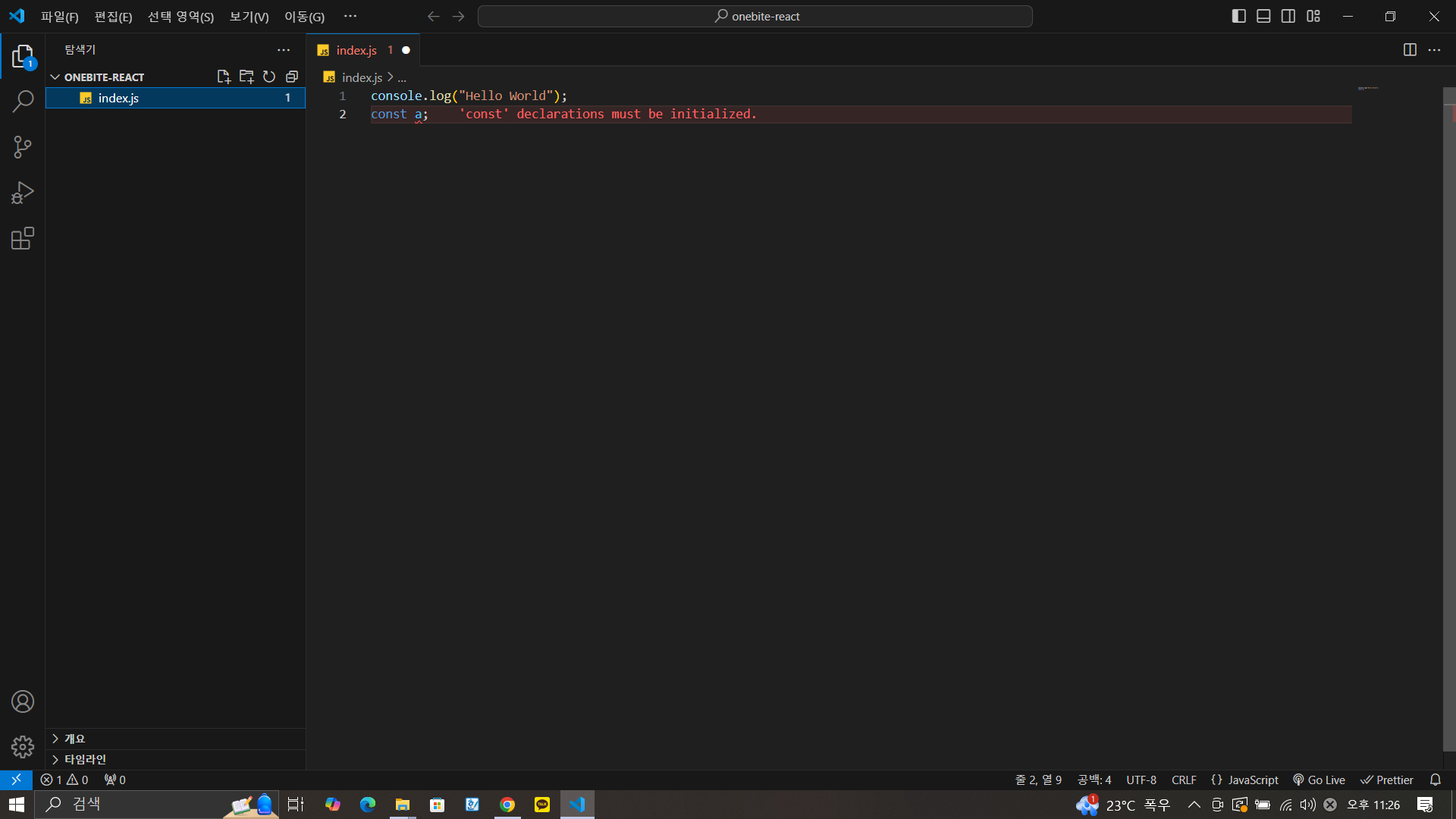Go back in navigation history

[x=433, y=16]
